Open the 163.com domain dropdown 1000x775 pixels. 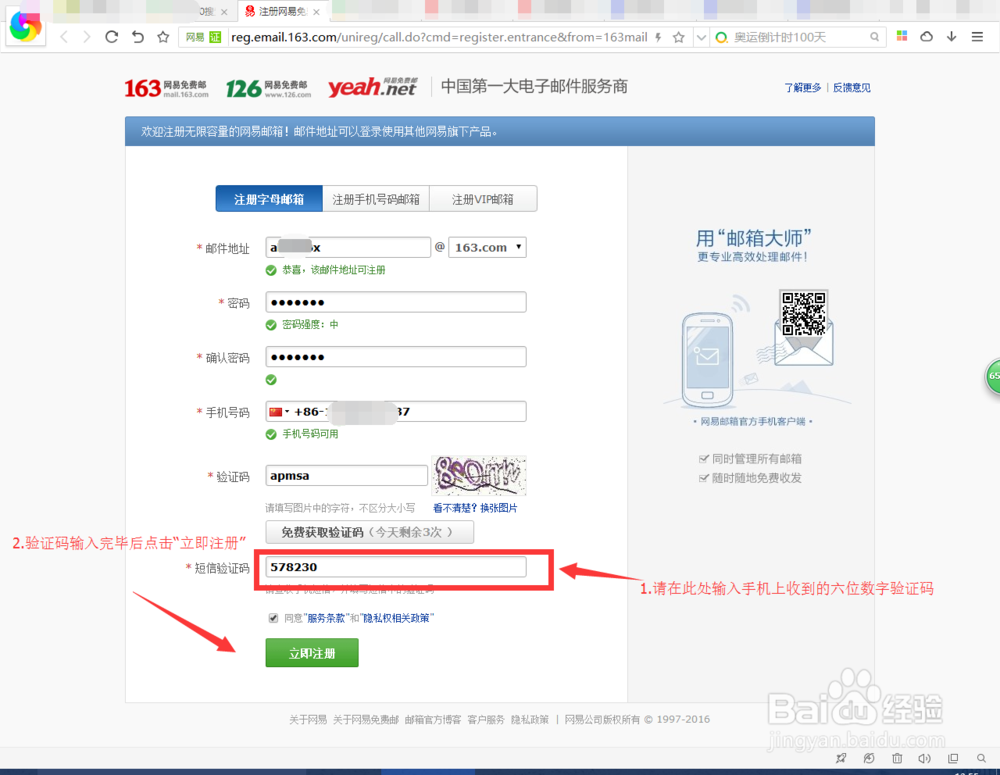487,247
